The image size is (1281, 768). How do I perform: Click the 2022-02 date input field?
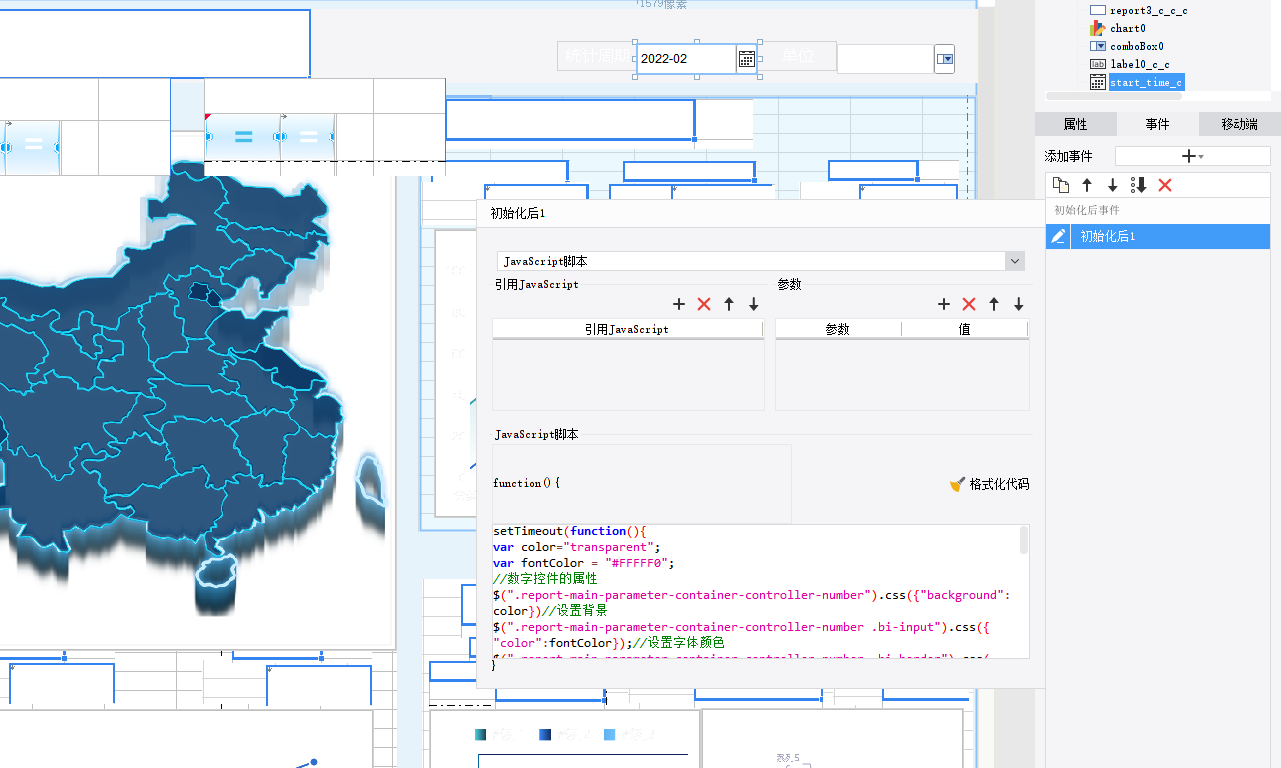click(x=686, y=59)
